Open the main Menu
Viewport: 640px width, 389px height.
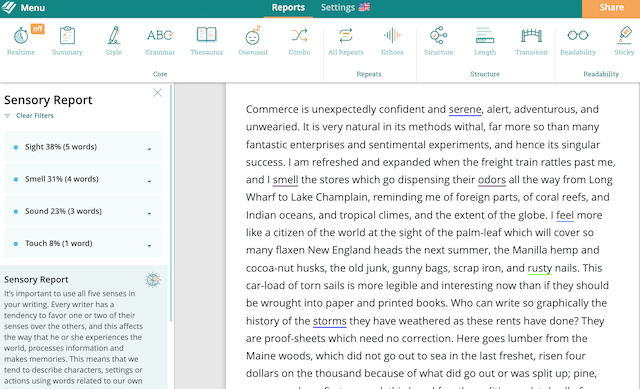click(x=33, y=8)
